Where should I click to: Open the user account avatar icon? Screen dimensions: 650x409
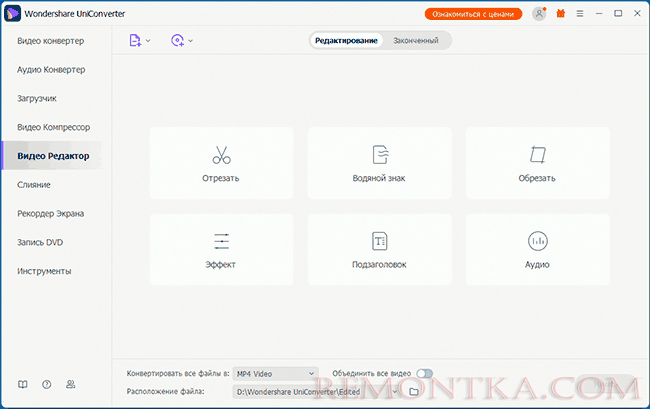539,14
